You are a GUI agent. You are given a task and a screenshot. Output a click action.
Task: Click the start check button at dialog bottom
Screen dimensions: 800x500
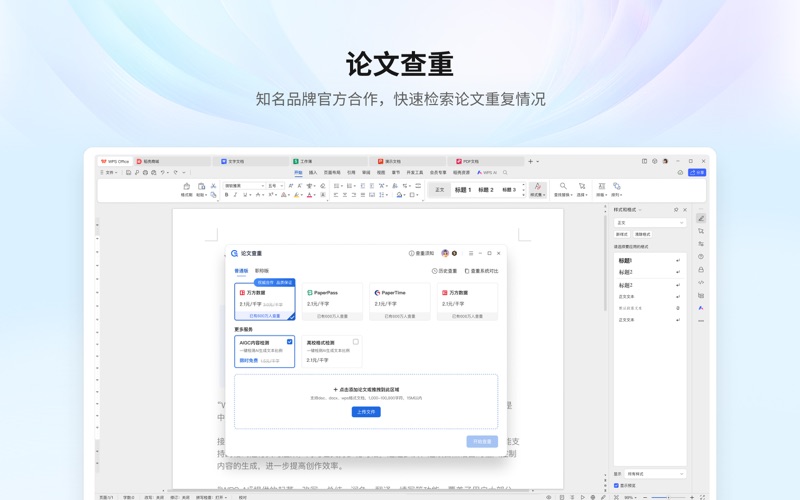[482, 441]
